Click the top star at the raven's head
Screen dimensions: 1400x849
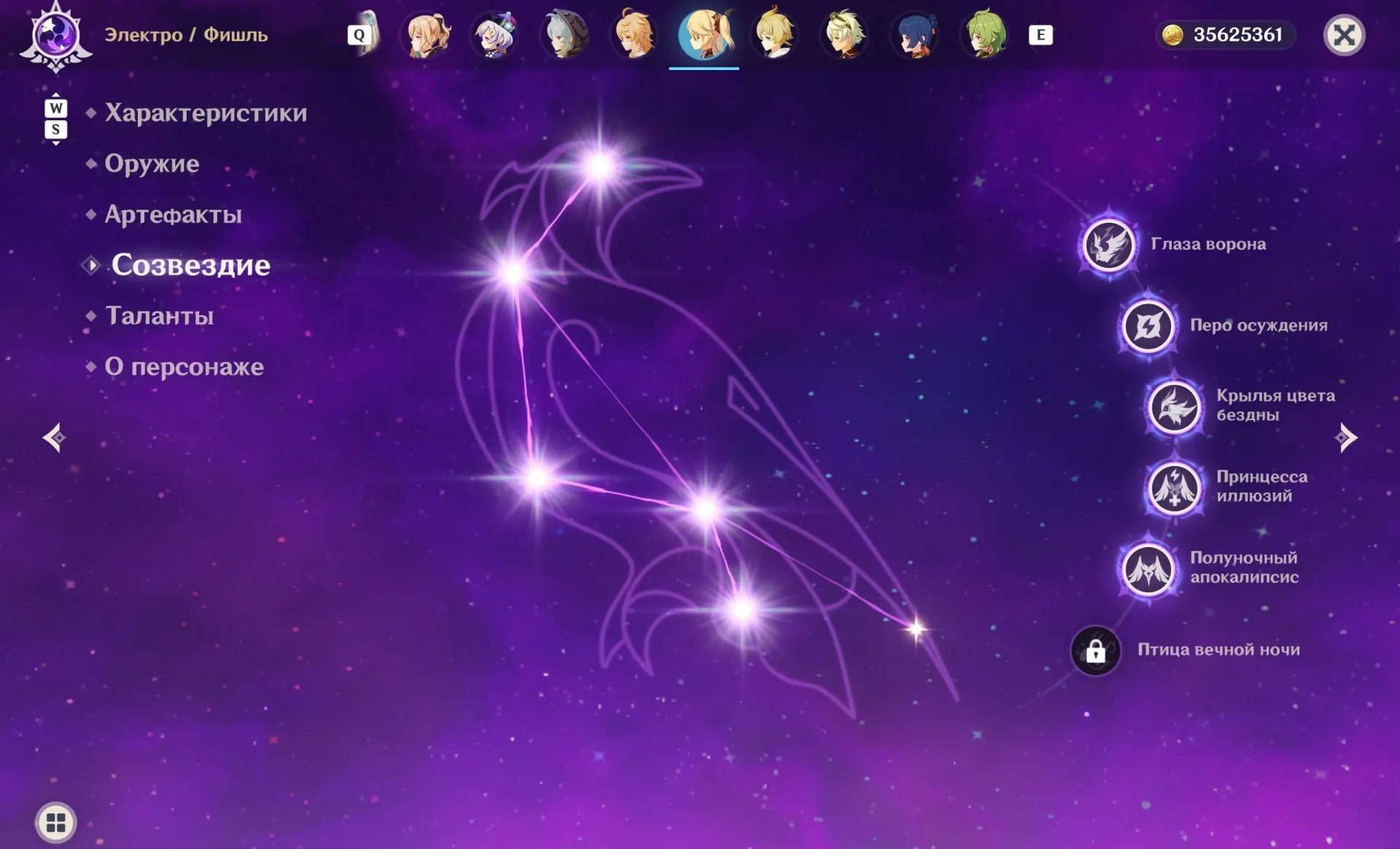599,166
